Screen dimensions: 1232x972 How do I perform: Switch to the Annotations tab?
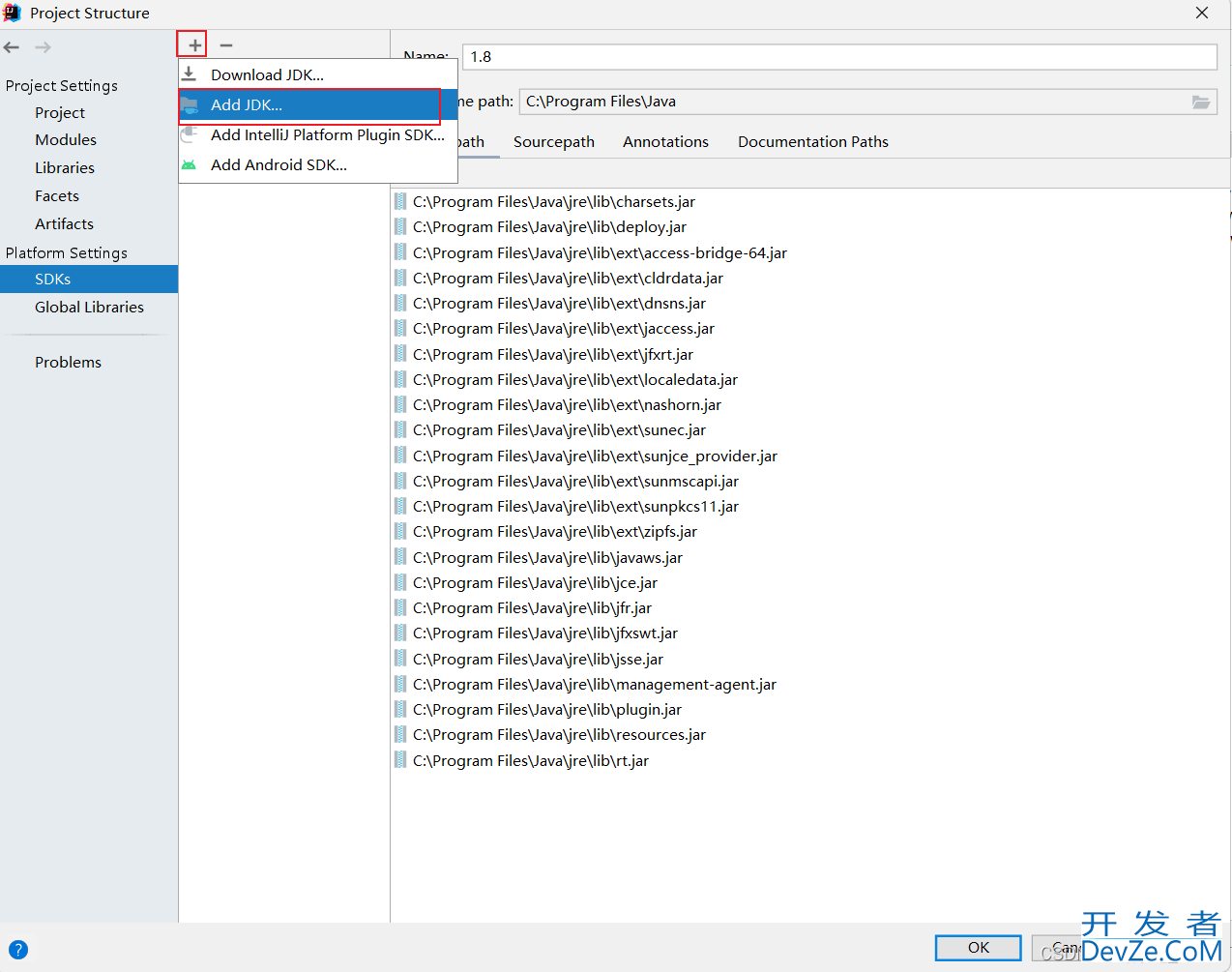[x=665, y=141]
